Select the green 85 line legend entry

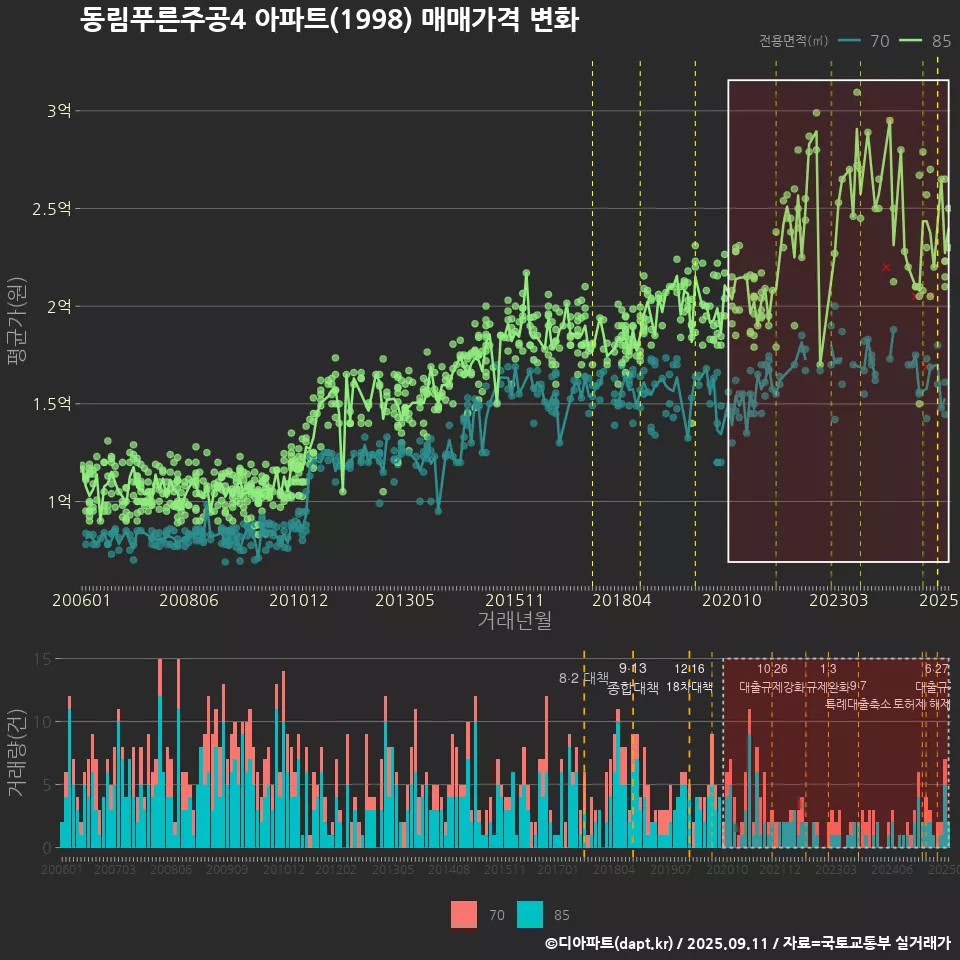(925, 41)
